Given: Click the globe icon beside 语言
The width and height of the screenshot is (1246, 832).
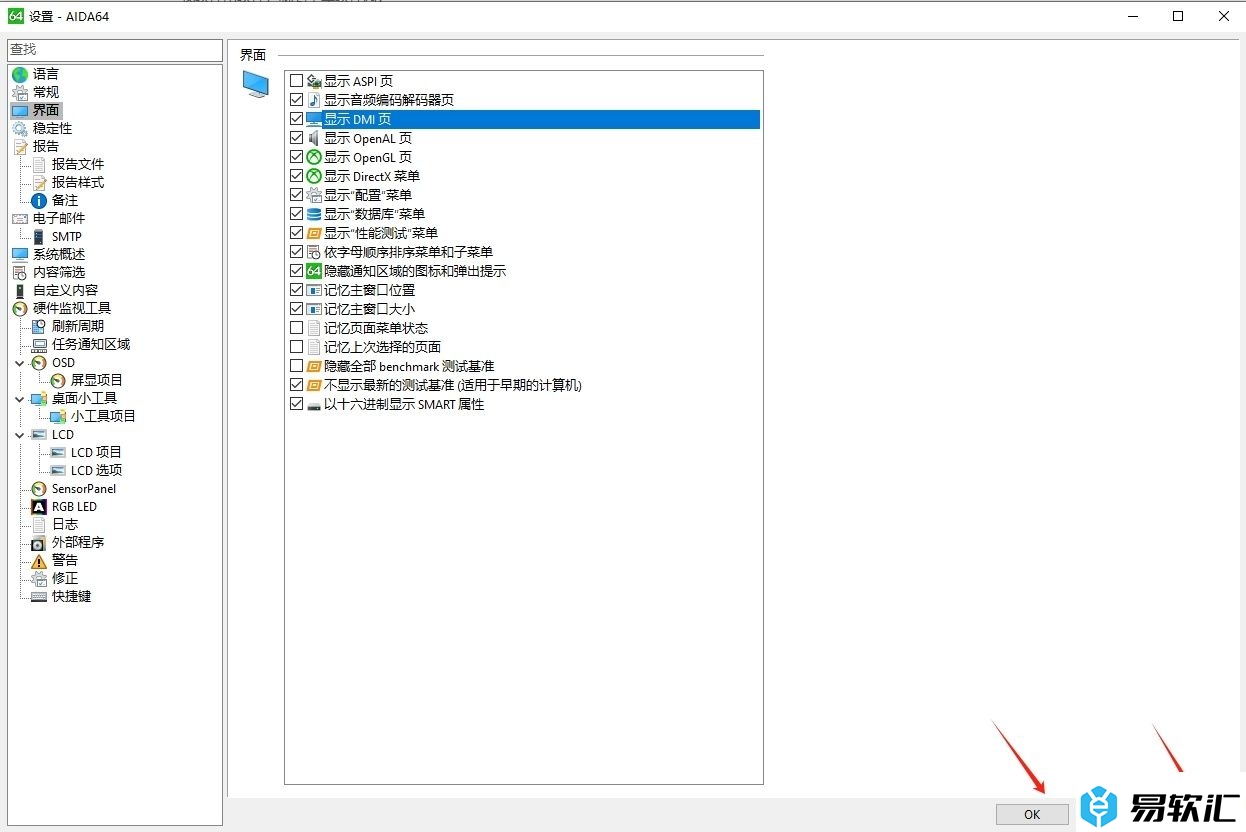Looking at the screenshot, I should point(20,74).
